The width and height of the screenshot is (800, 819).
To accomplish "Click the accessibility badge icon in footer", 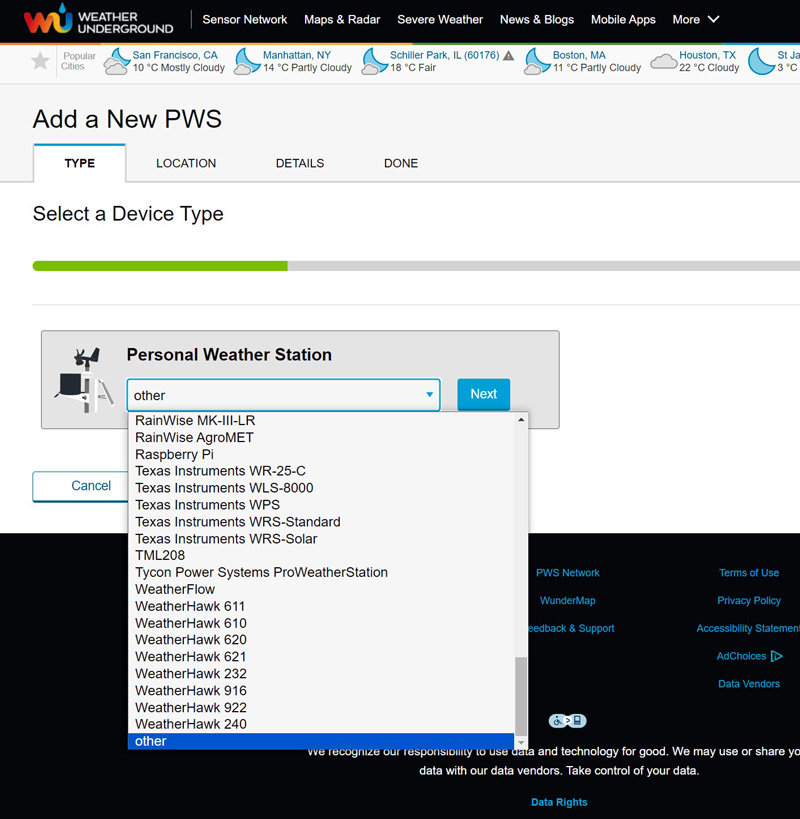I will [567, 721].
